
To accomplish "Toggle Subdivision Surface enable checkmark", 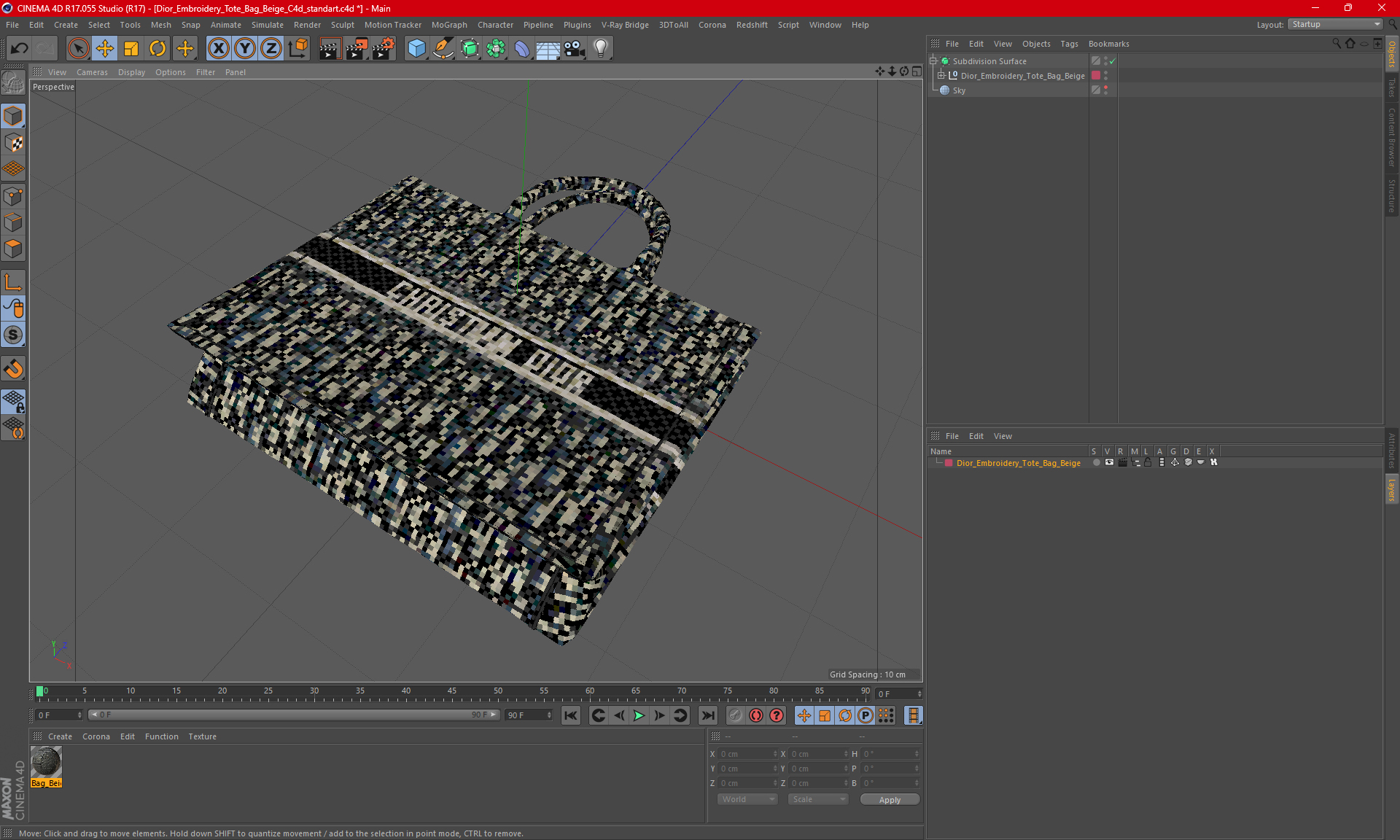I will click(1113, 61).
